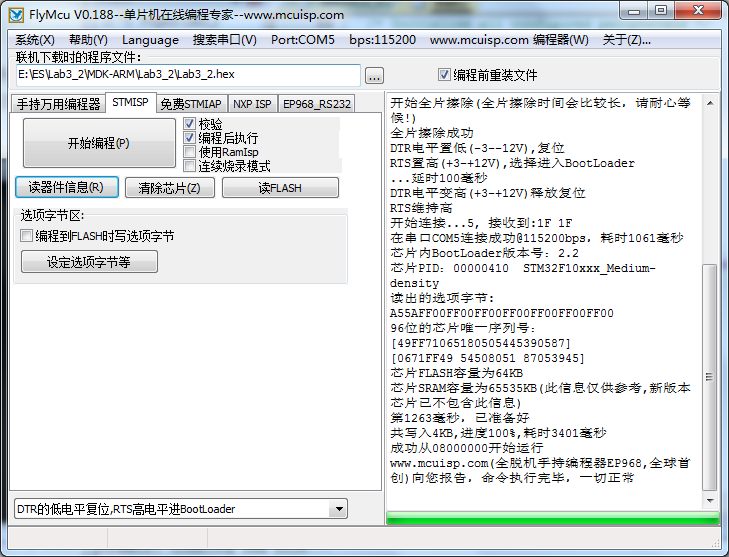Click the 开始编程(P) button
The height and width of the screenshot is (557, 729).
(x=99, y=143)
